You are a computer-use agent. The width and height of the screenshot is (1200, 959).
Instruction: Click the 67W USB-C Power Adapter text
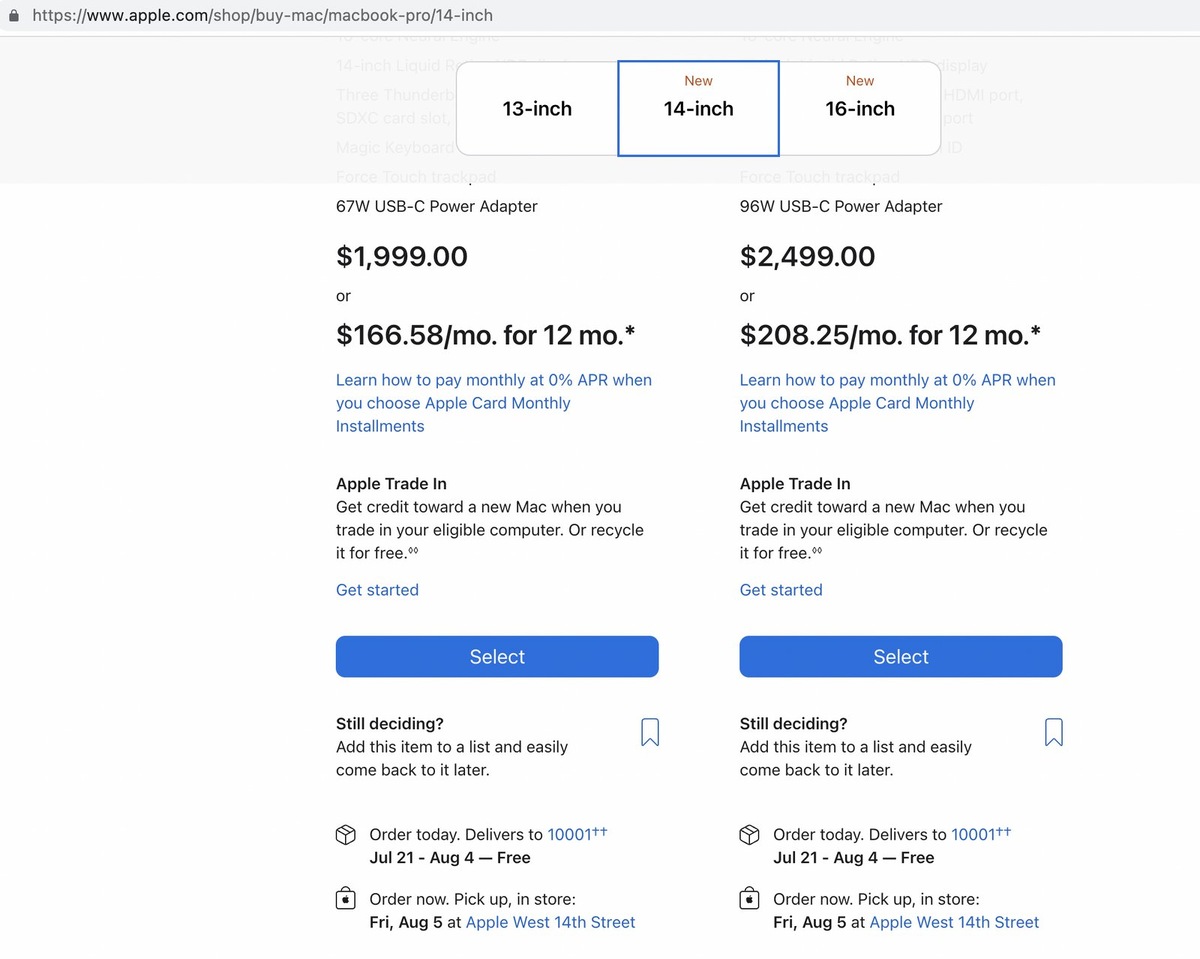437,206
